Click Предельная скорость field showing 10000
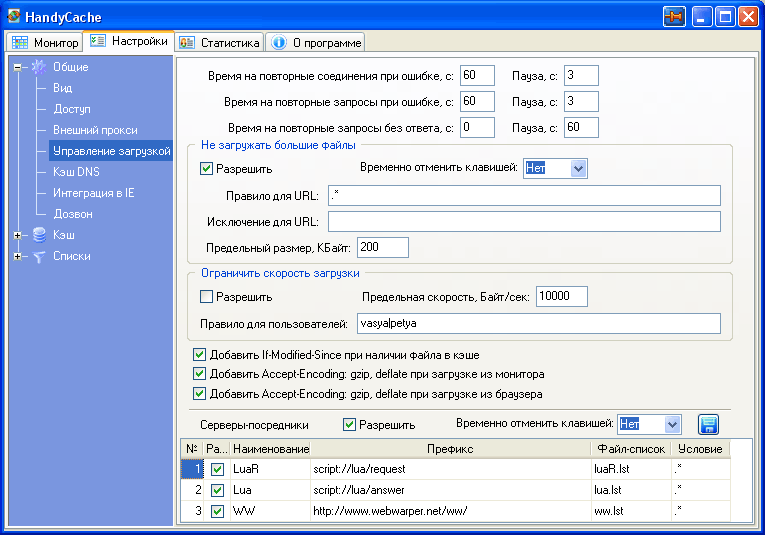 click(562, 297)
